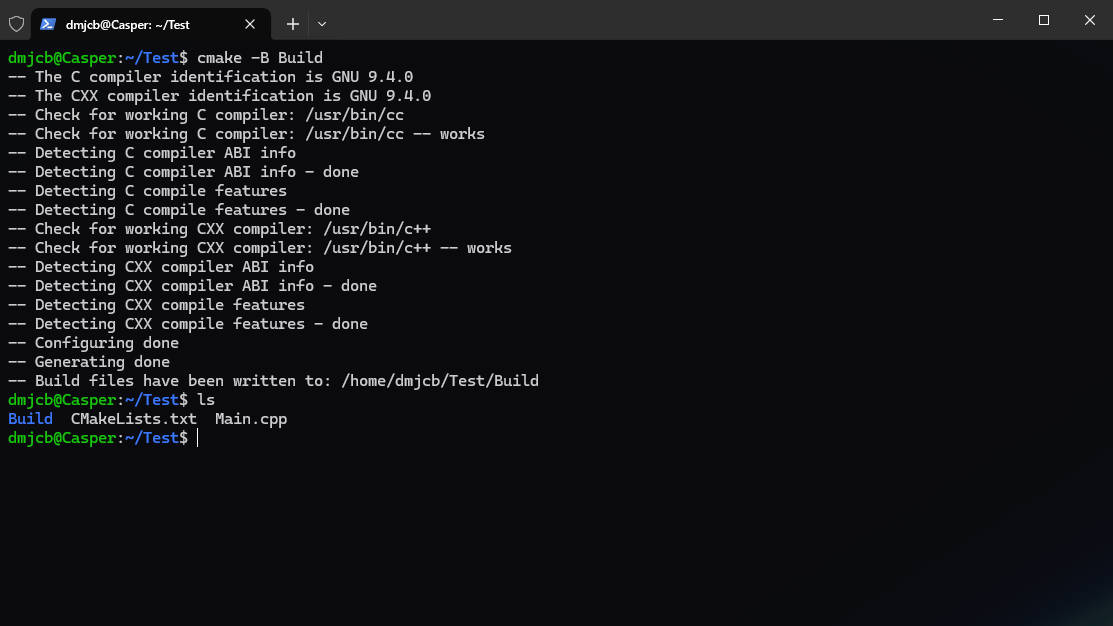The image size is (1113, 626).
Task: Close the dmjcb@Casper tab
Action: coord(250,24)
